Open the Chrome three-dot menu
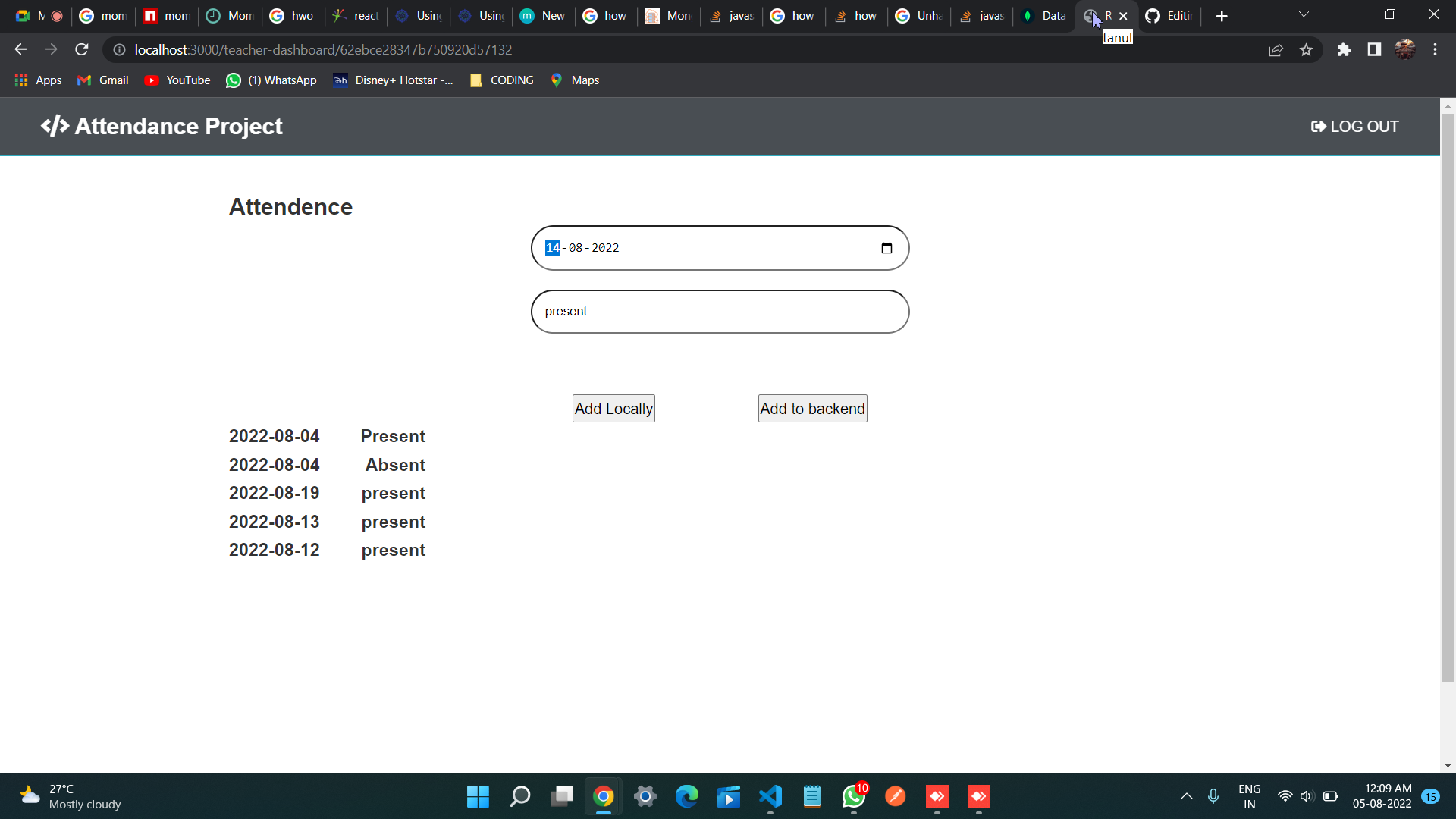The width and height of the screenshot is (1456, 819). (1435, 49)
